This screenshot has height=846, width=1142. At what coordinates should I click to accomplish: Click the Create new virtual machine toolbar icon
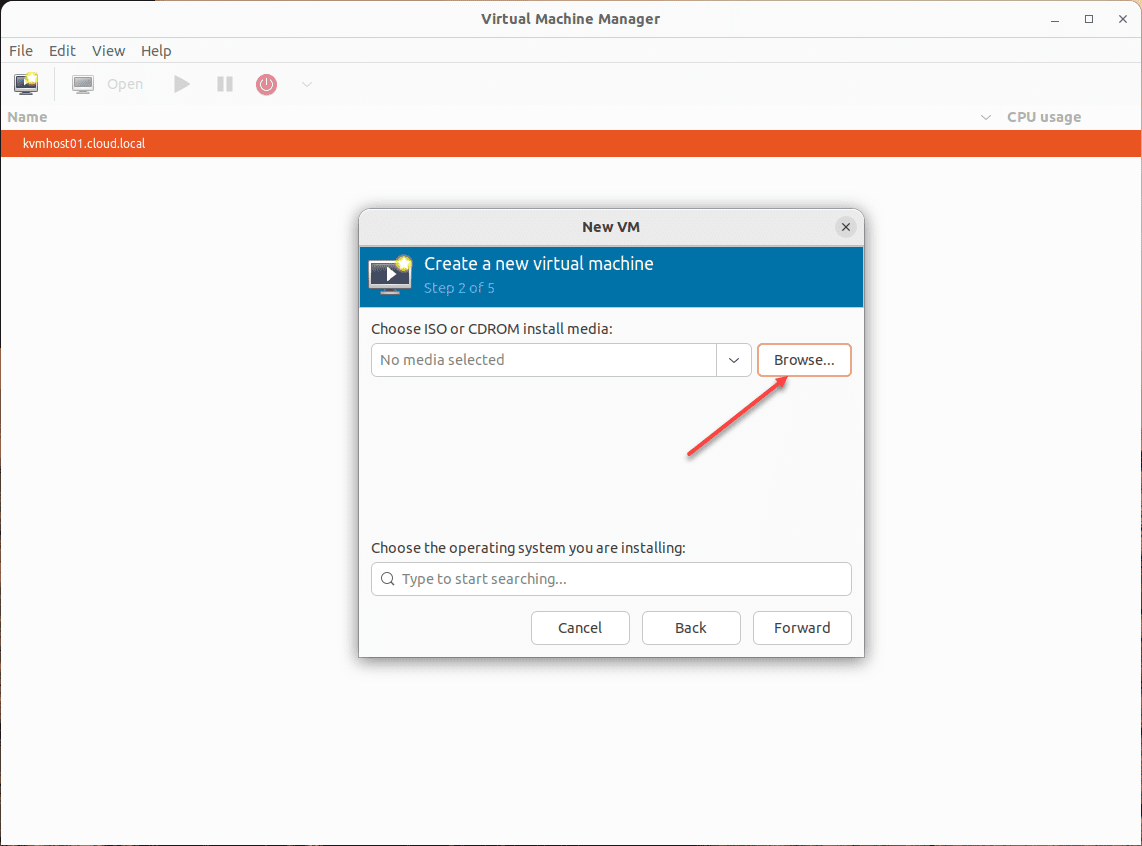(26, 84)
